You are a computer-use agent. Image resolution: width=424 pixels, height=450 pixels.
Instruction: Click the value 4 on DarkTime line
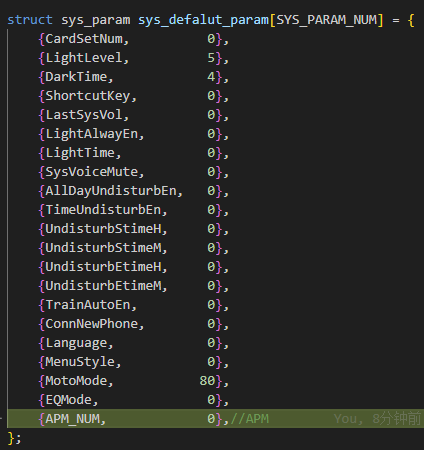tap(211, 77)
